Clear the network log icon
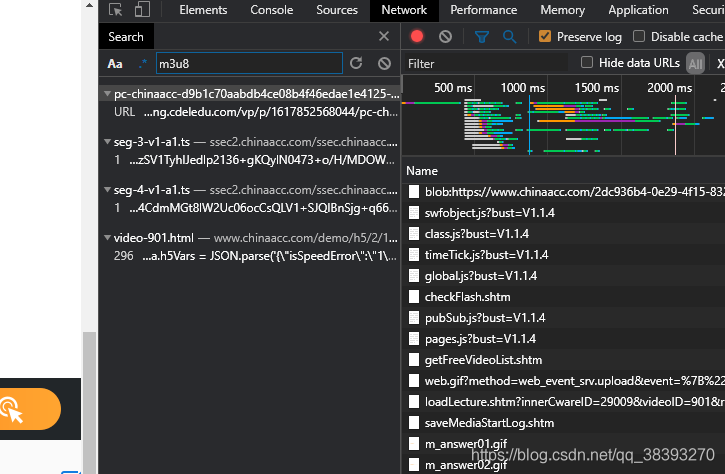 tap(445, 37)
